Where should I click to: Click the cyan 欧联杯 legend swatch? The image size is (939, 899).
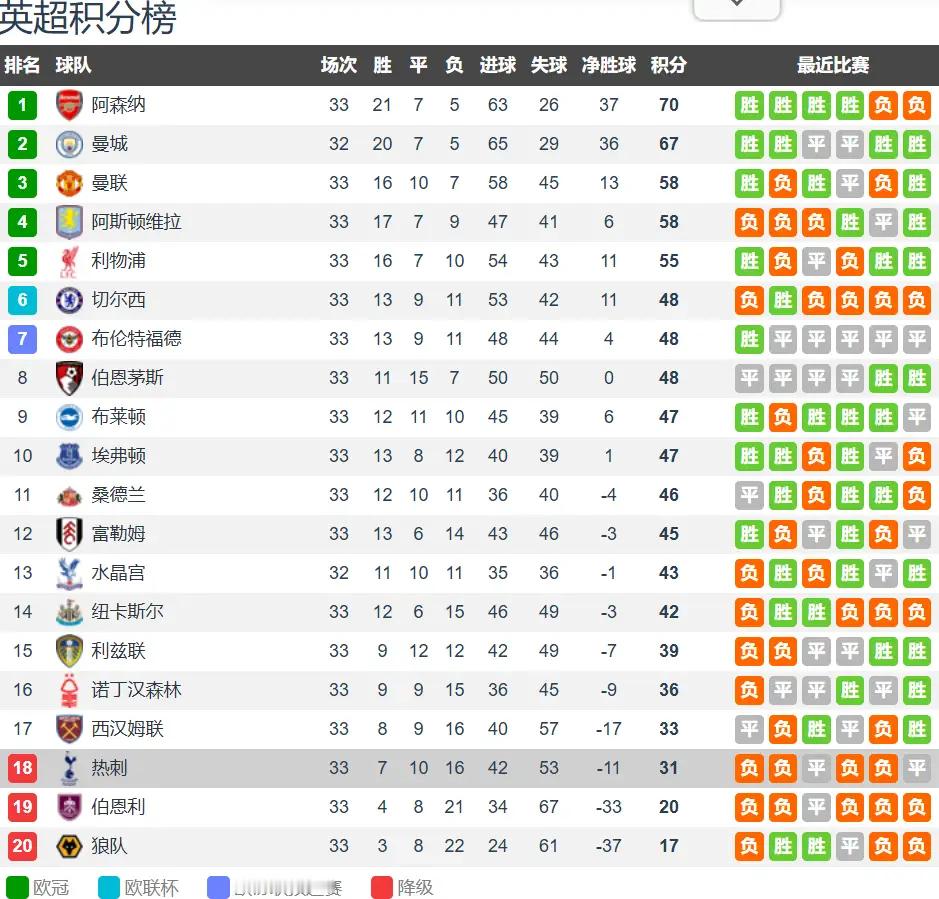point(110,887)
